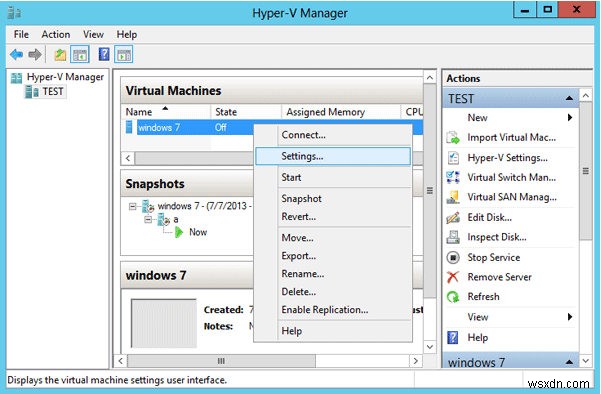Choose Revert... in the context menu

[333, 217]
